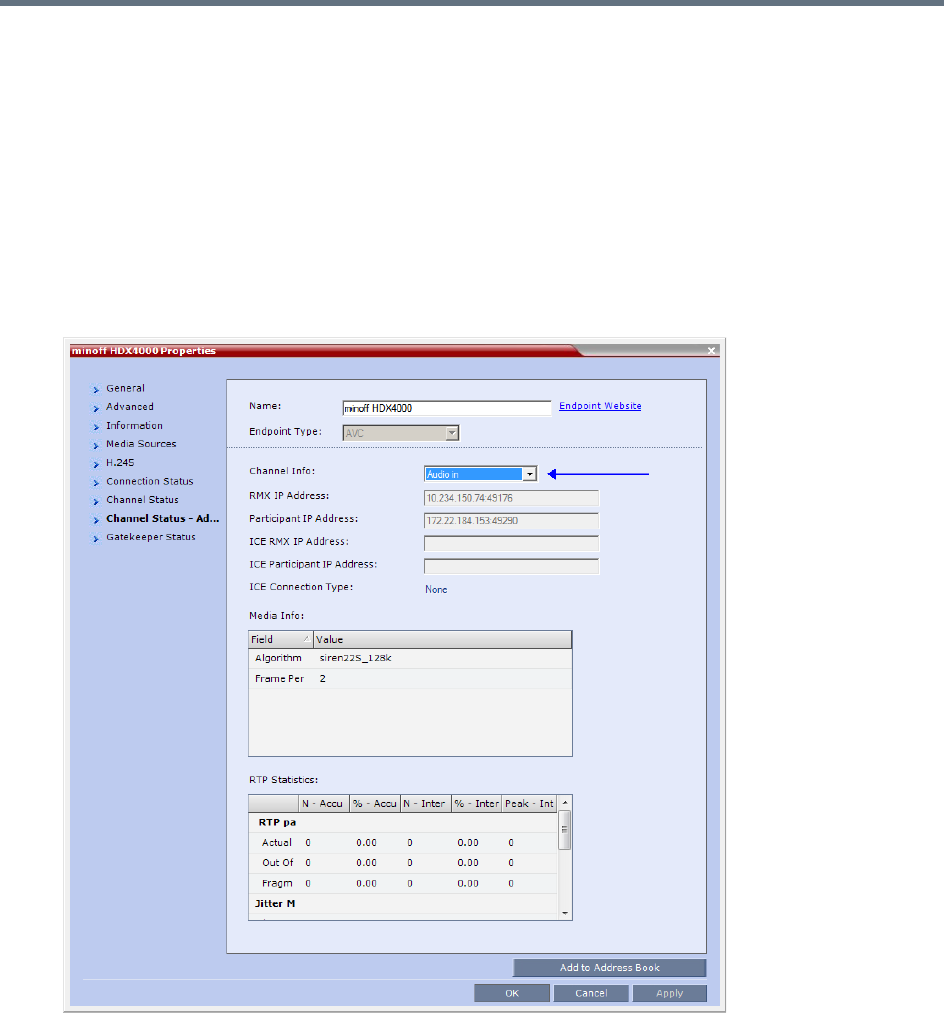Viewport: 944px width, 1013px height.
Task: Go to the Advanced section
Action: [x=130, y=406]
